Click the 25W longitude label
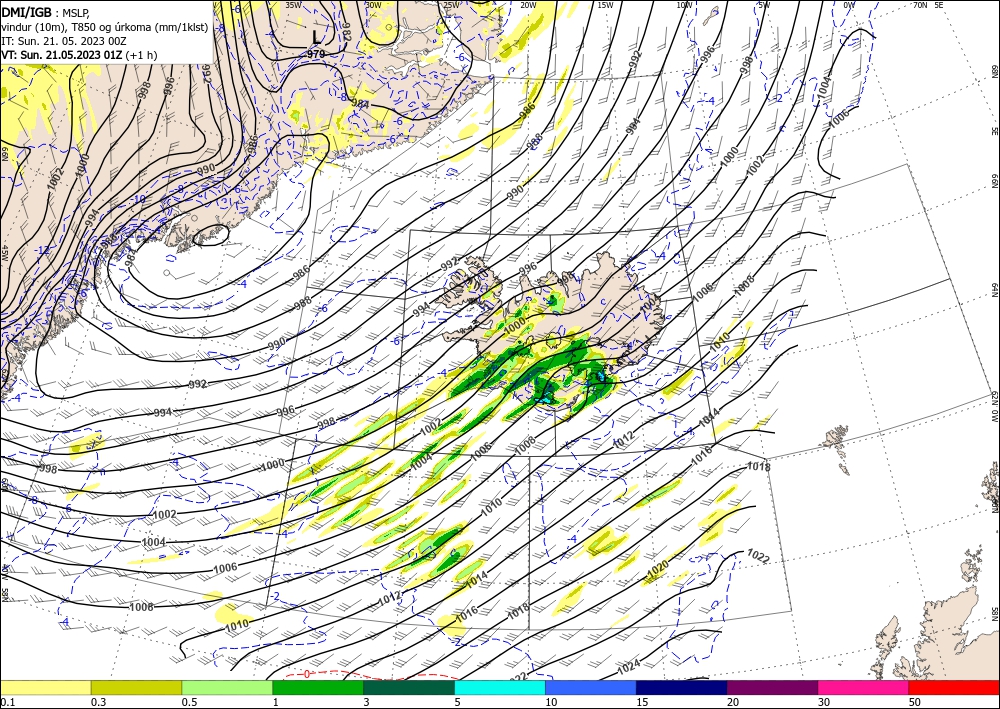The image size is (1000, 709). (451, 5)
